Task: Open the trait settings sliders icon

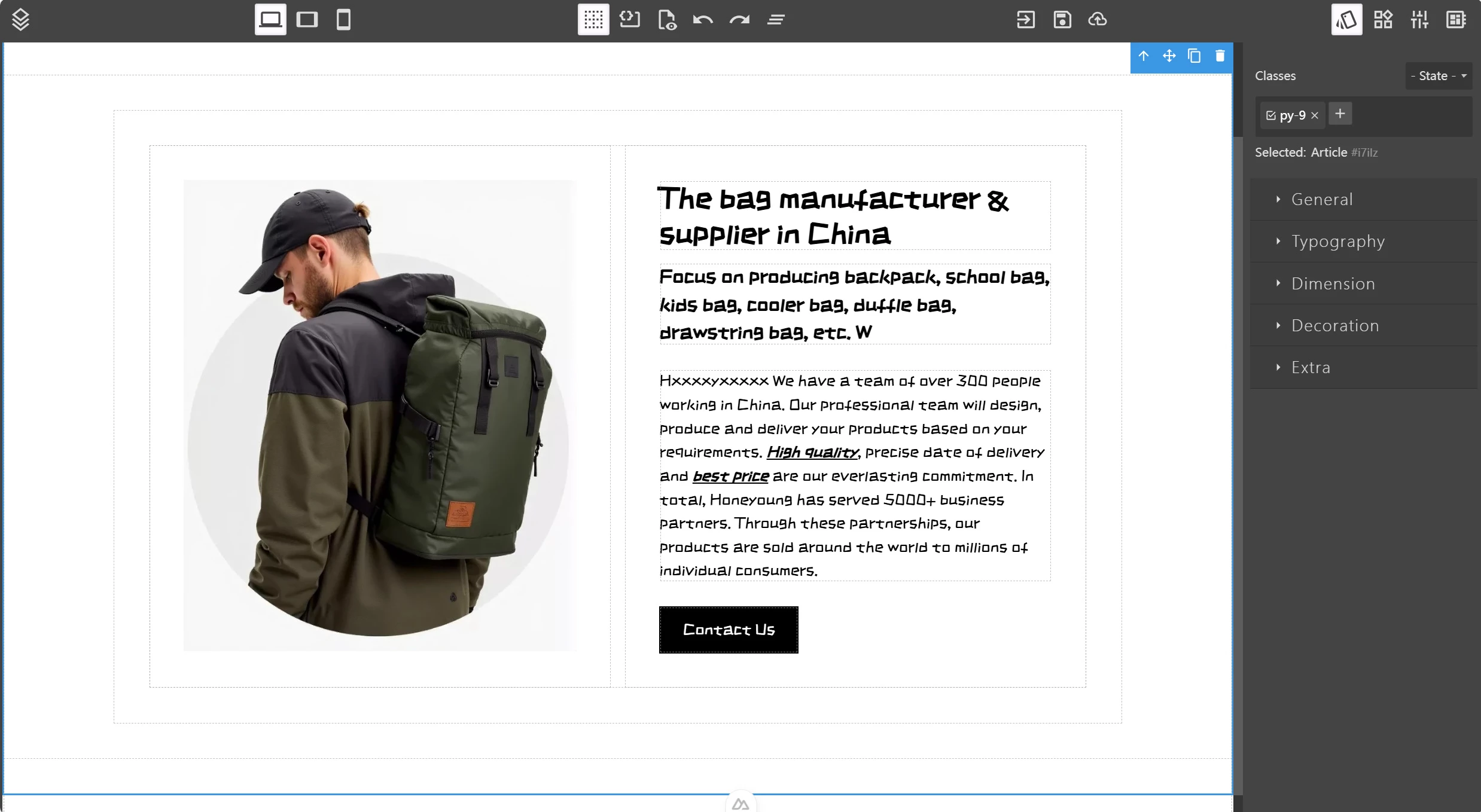Action: (1419, 20)
